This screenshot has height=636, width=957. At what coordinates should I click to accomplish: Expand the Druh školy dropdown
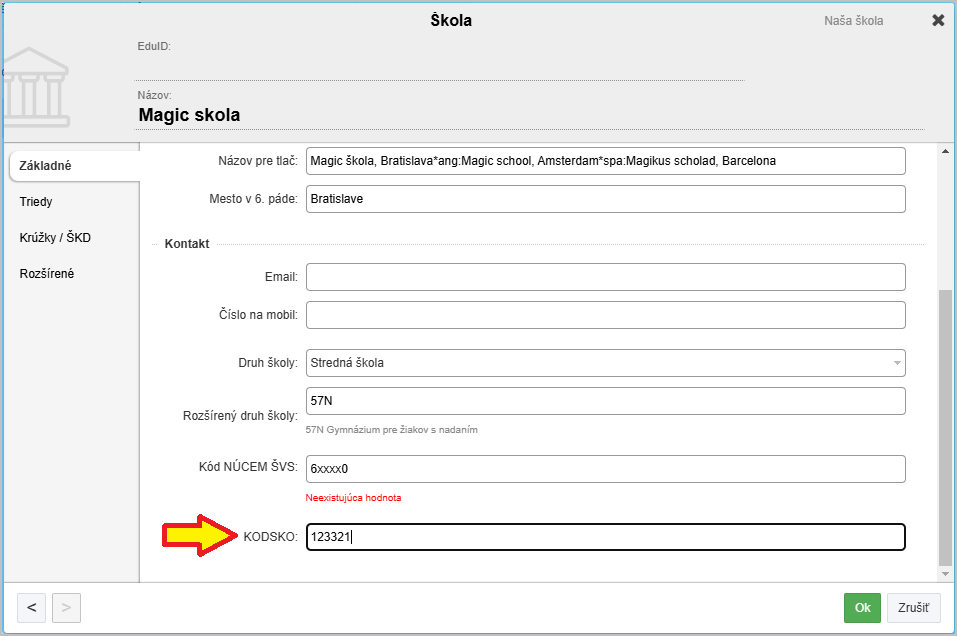tap(897, 363)
